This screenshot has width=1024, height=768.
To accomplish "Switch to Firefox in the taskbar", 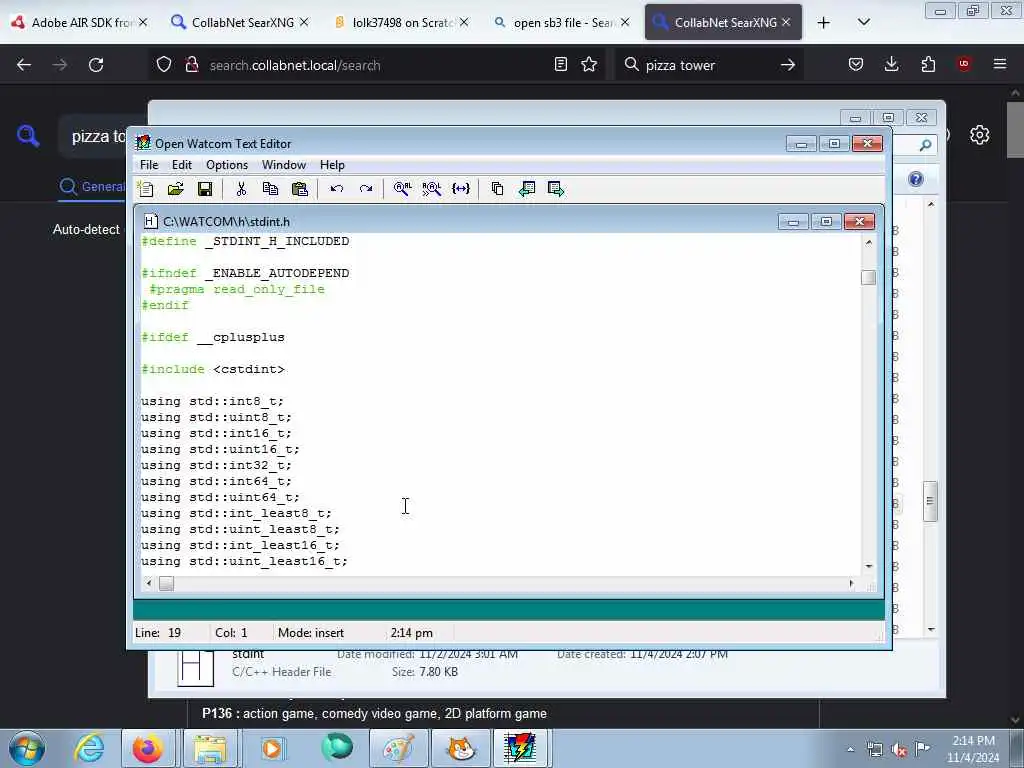I will [148, 748].
